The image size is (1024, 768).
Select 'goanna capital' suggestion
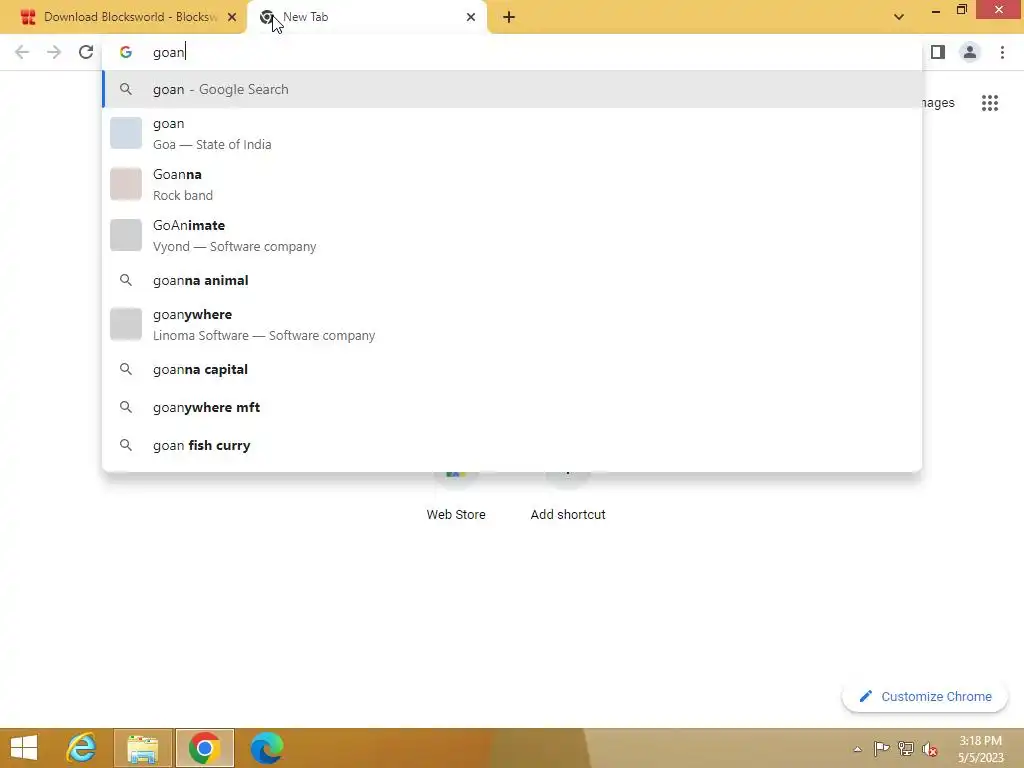[512, 369]
